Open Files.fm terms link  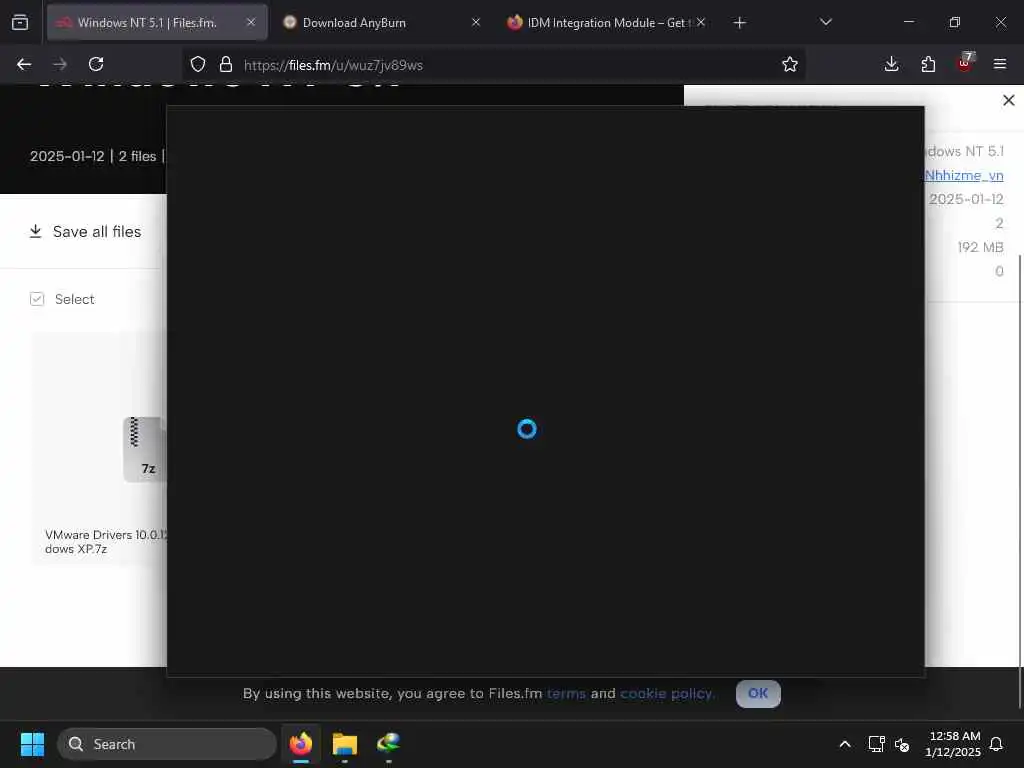[566, 693]
